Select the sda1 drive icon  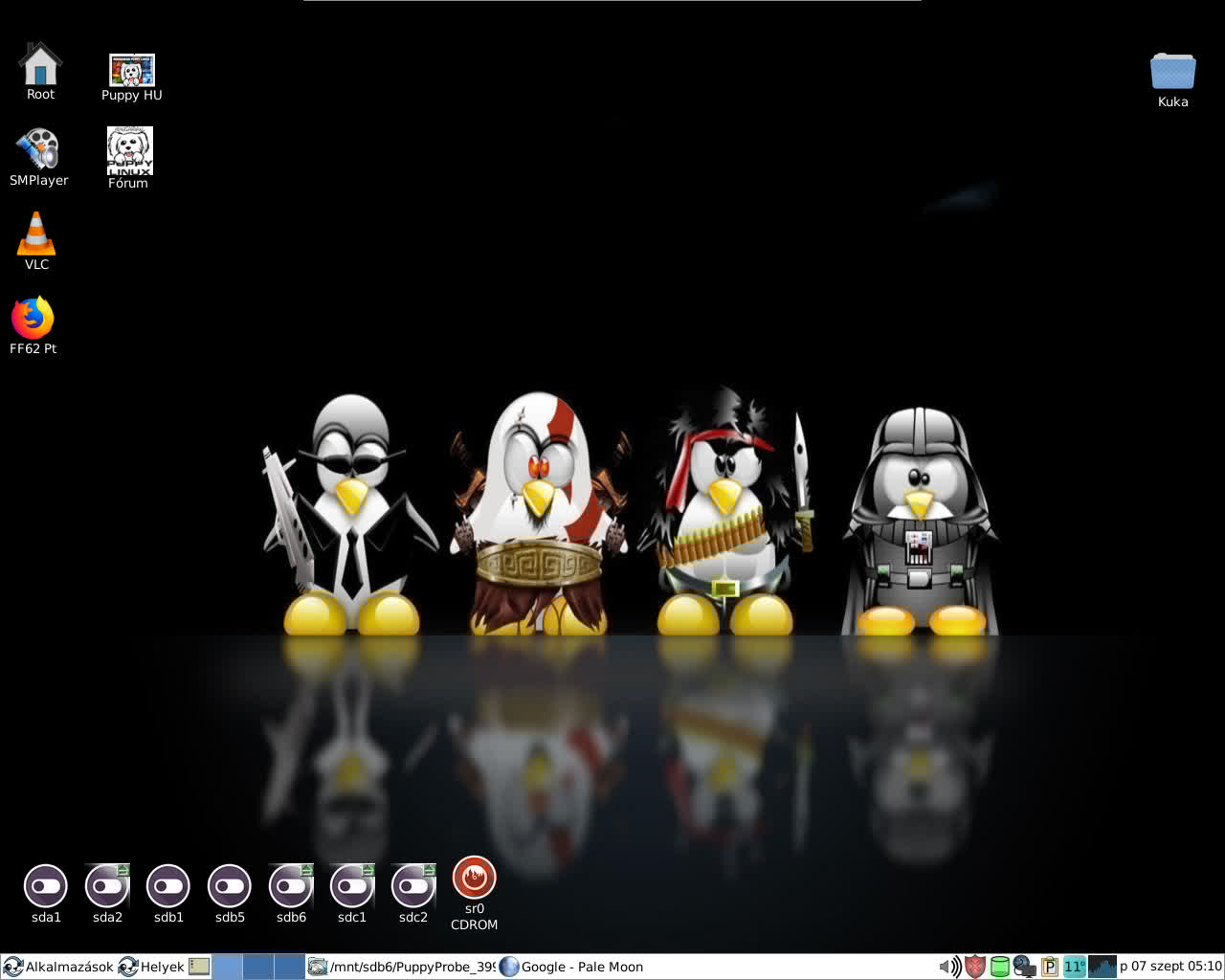(x=46, y=886)
